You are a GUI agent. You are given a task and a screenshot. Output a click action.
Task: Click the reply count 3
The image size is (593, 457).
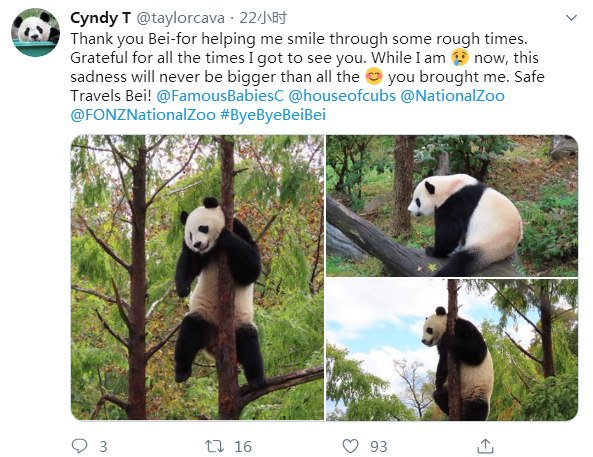pos(103,447)
